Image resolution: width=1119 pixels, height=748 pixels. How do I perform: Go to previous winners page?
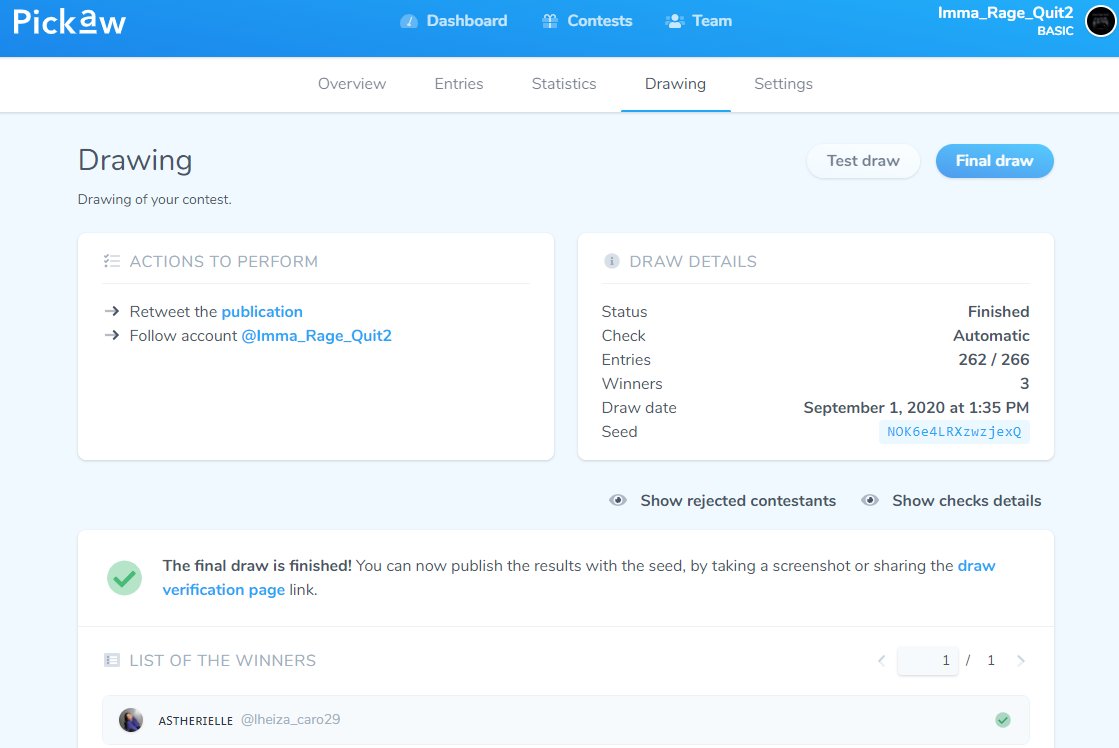(881, 660)
